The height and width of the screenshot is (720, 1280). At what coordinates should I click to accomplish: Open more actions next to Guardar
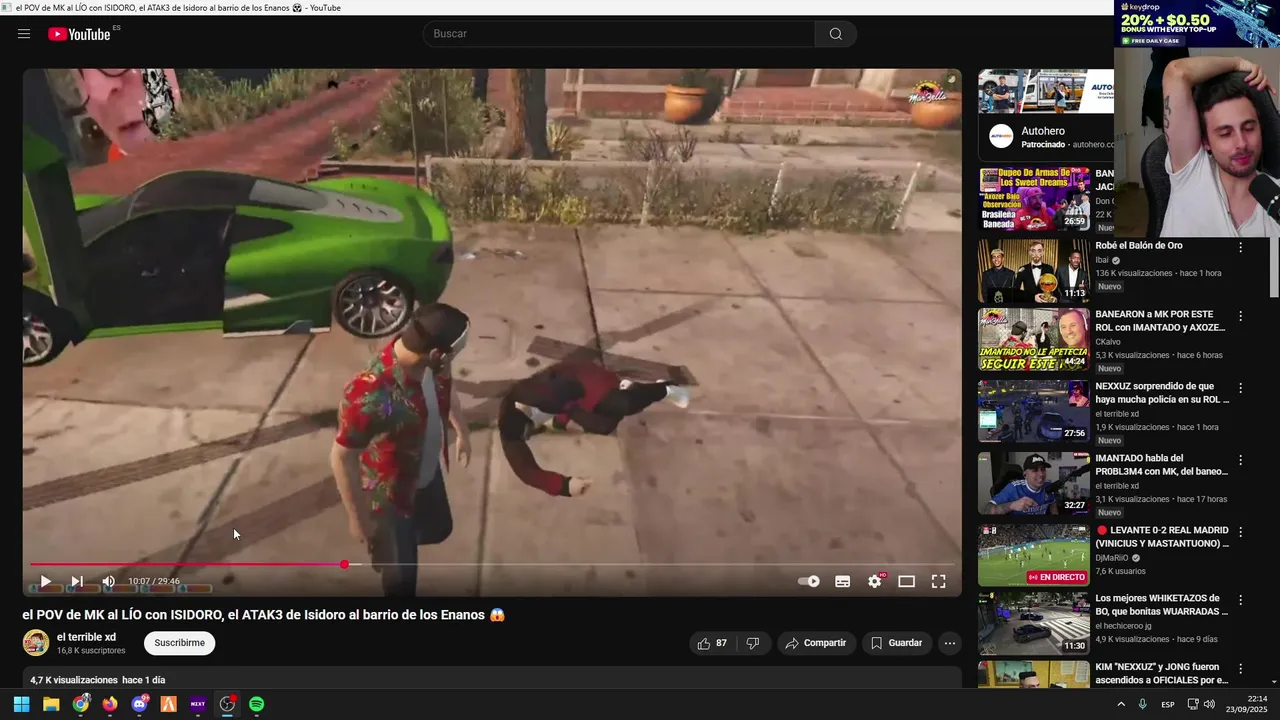[950, 643]
